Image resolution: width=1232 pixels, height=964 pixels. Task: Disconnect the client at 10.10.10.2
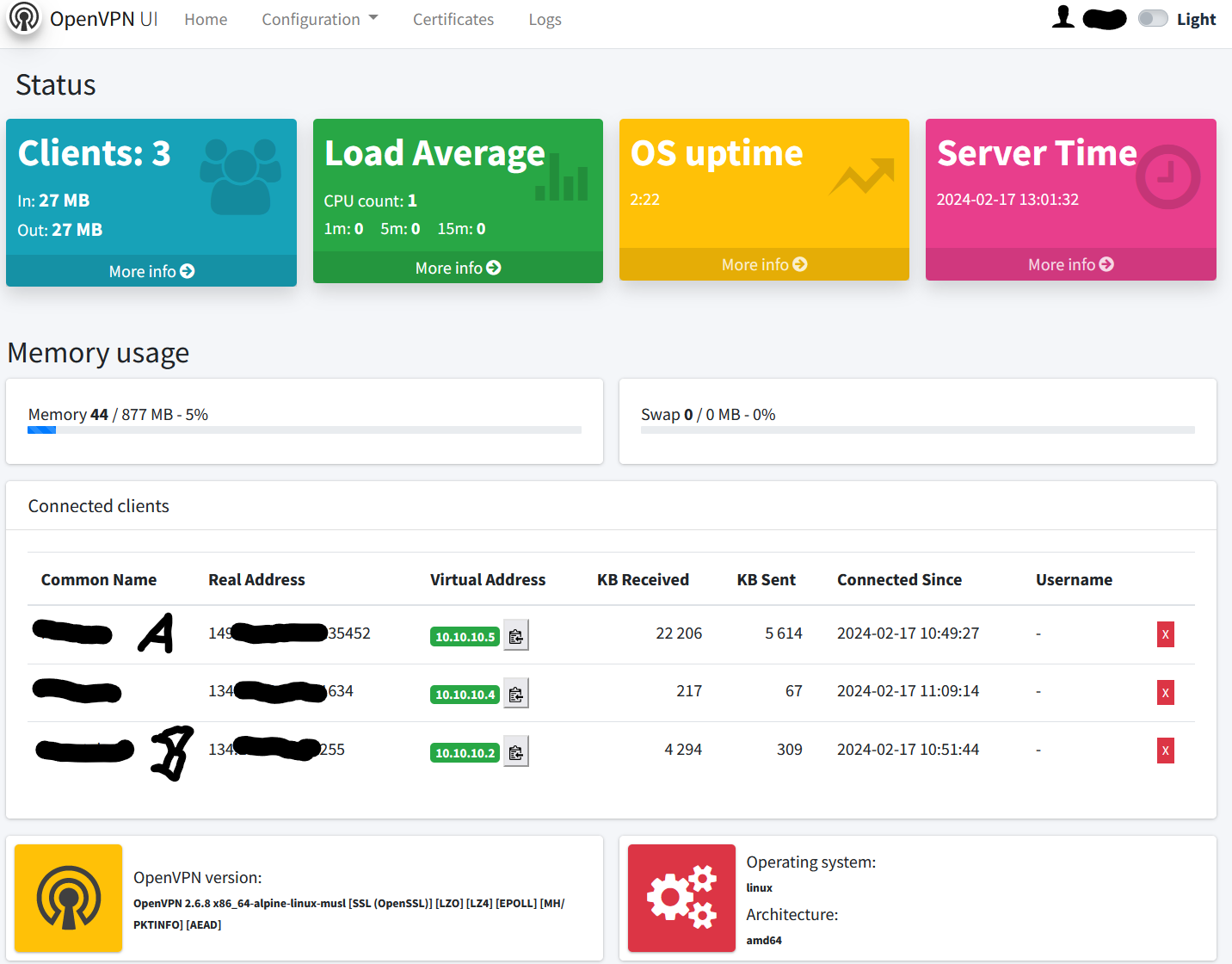point(1166,751)
